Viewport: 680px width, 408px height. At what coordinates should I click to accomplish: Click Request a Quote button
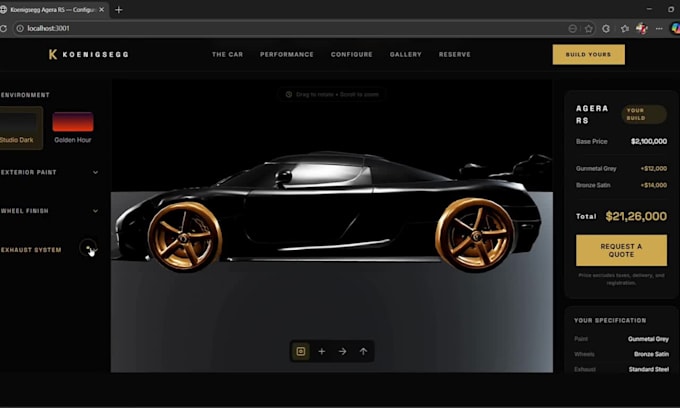621,250
